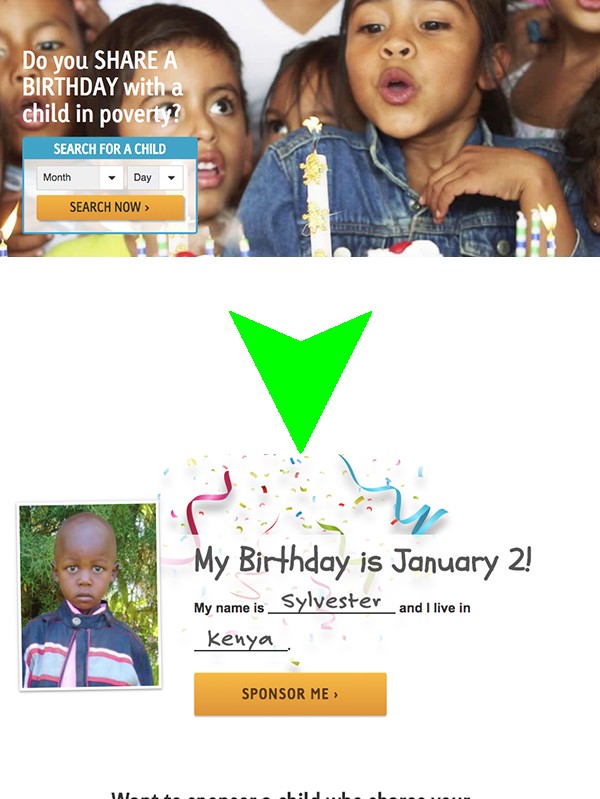The image size is (600, 799).
Task: Select the SEARCH FOR A CHILD header
Action: (x=110, y=149)
